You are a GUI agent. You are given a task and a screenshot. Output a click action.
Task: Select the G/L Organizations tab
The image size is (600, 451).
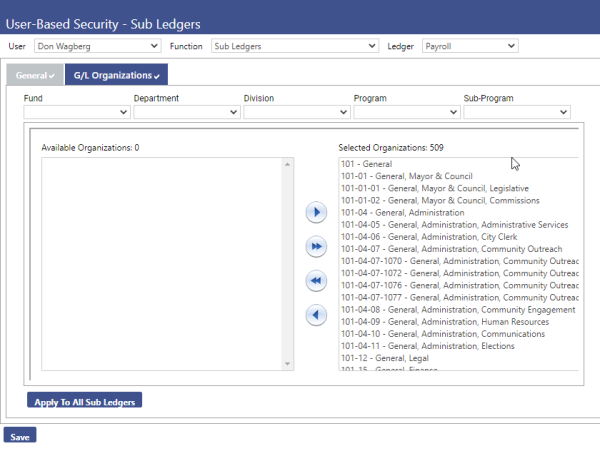[x=116, y=75]
